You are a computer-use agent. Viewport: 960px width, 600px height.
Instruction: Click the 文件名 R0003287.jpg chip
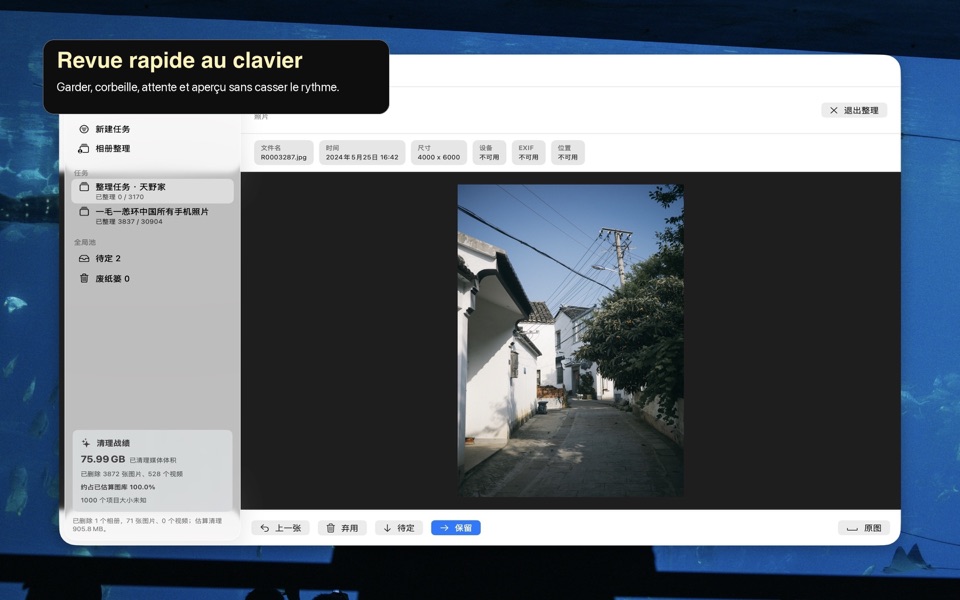(x=283, y=152)
